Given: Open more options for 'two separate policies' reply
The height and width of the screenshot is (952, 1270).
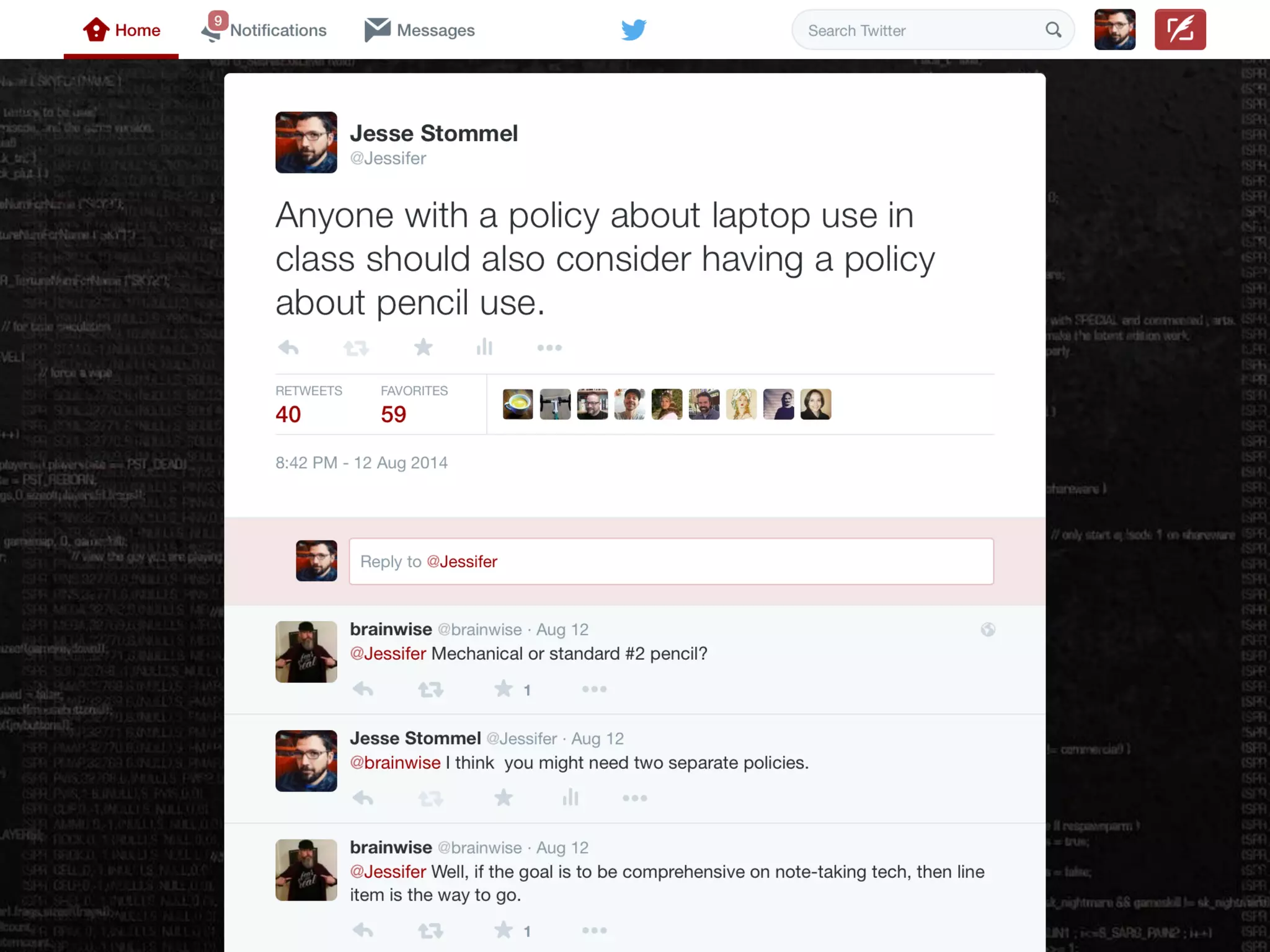Looking at the screenshot, I should pyautogui.click(x=635, y=798).
